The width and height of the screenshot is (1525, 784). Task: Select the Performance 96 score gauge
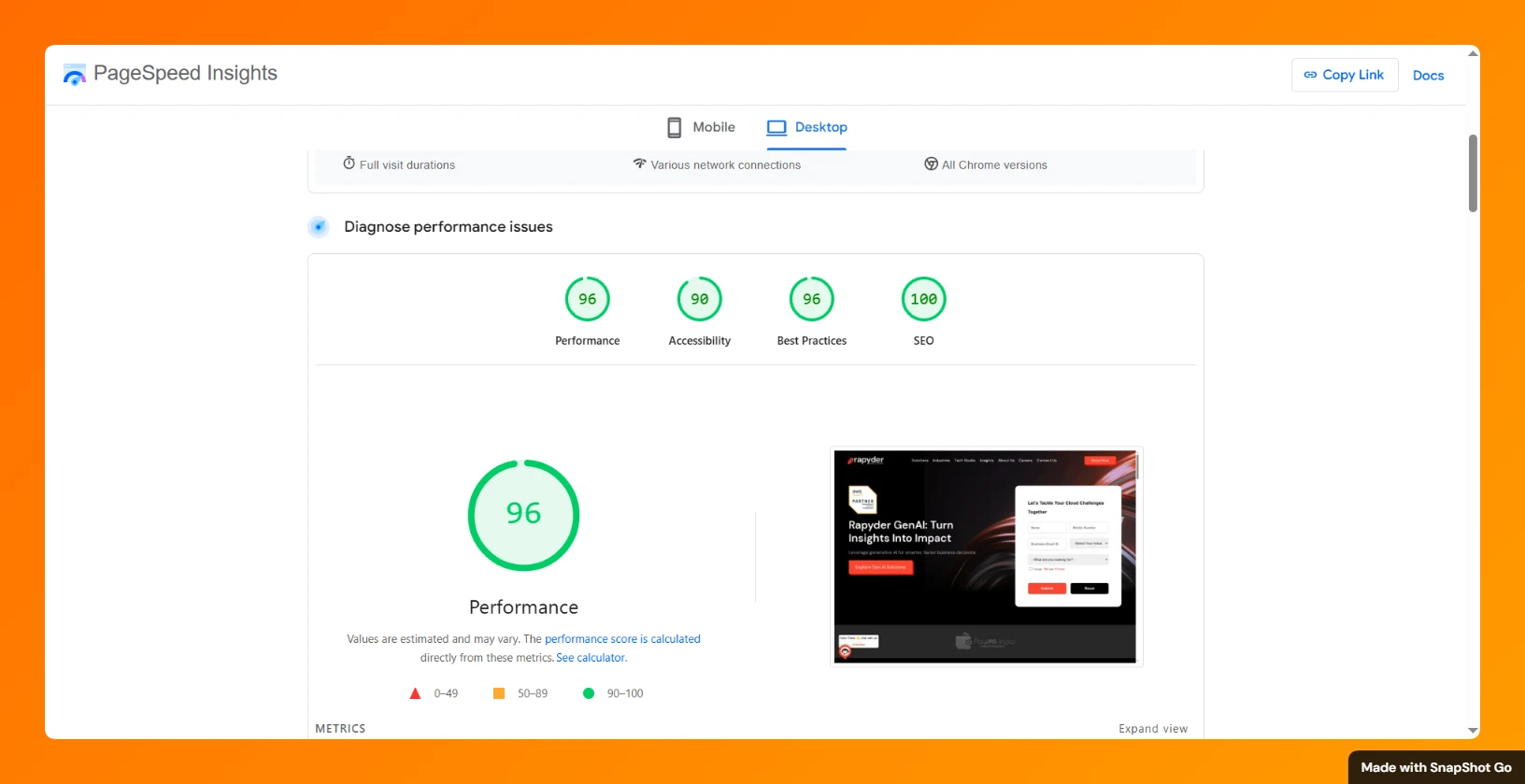588,299
